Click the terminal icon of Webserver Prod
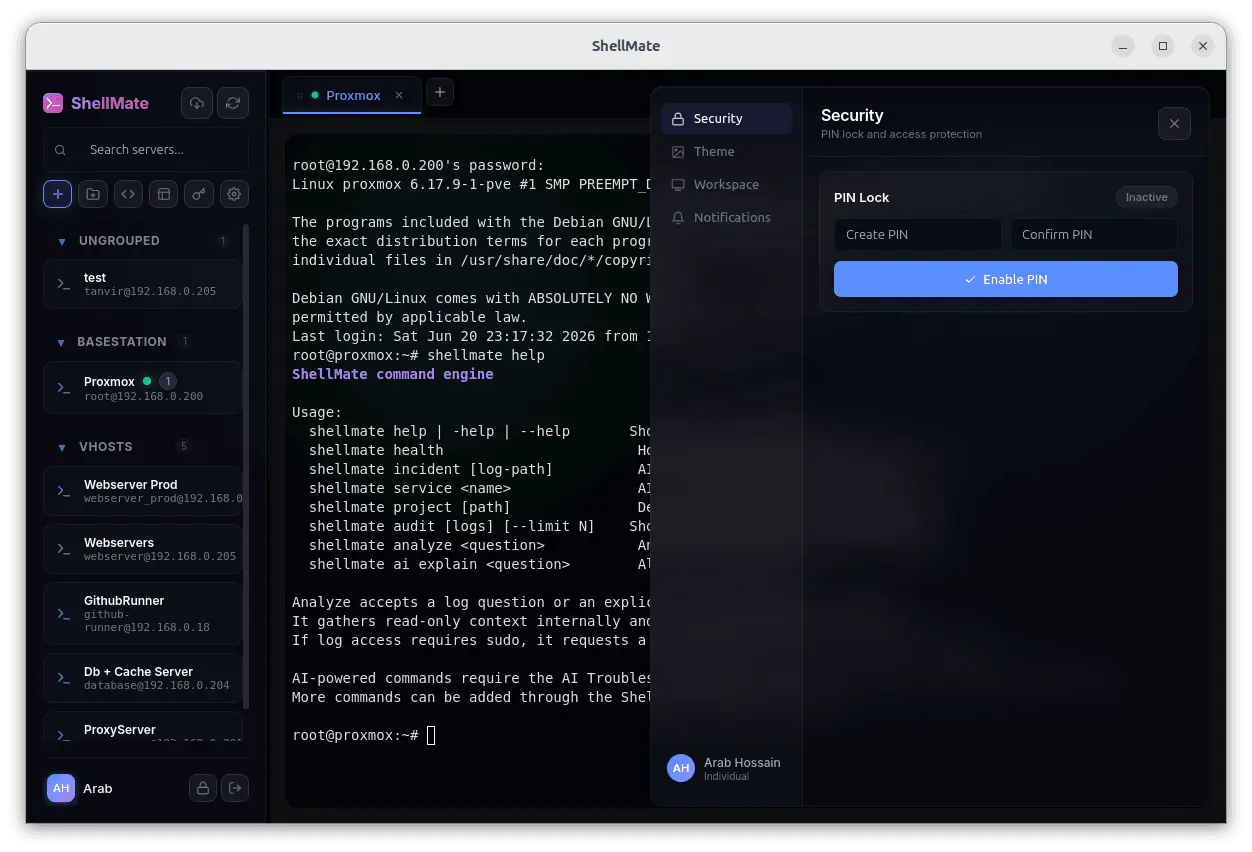 (x=64, y=491)
